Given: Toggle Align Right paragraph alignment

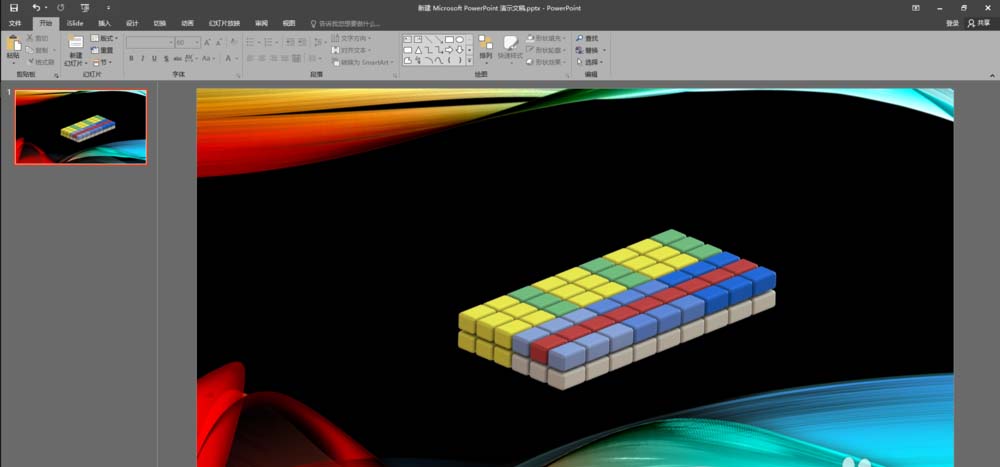Looking at the screenshot, I should 274,59.
